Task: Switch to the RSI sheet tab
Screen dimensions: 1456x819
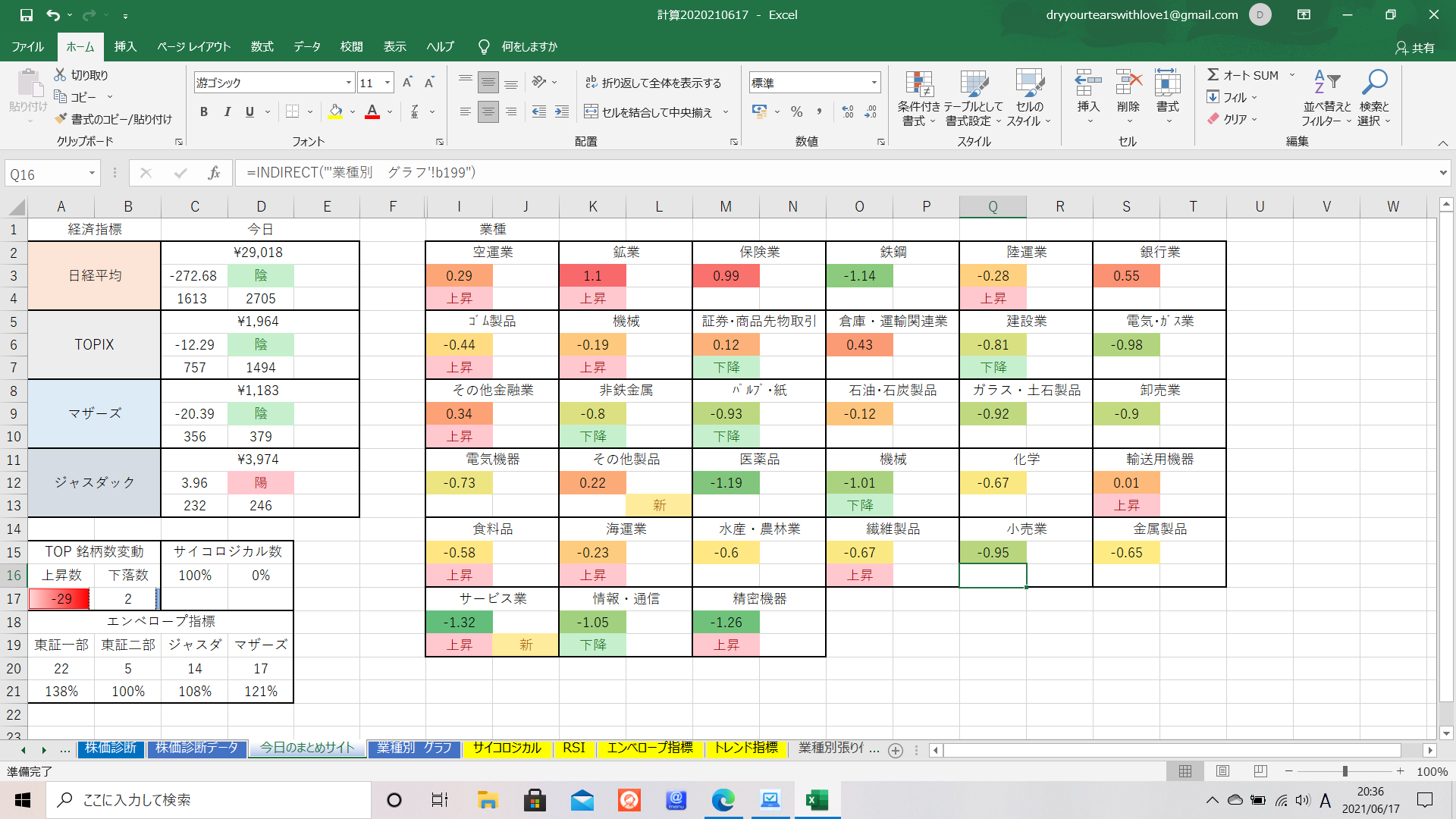Action: pyautogui.click(x=573, y=748)
